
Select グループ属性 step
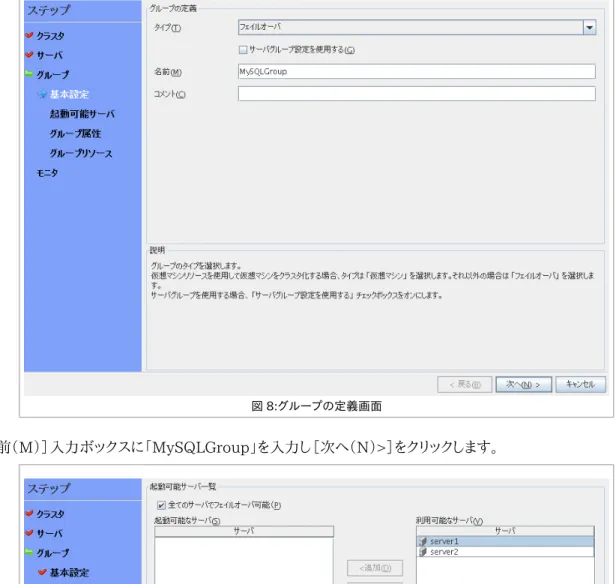click(75, 134)
